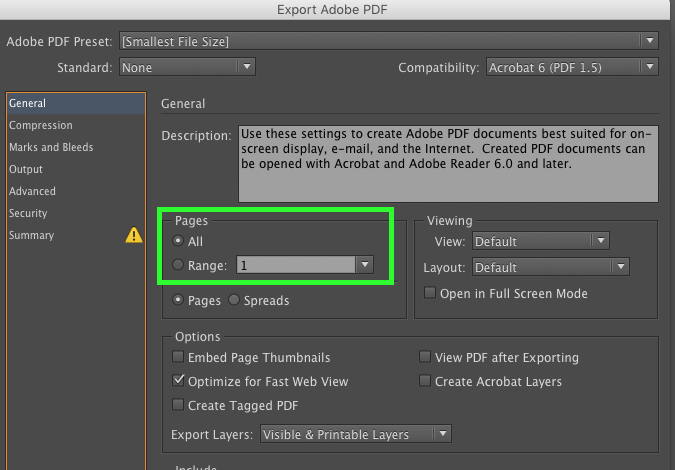Open the View dropdown under Viewing
Viewport: 675px width, 470px height.
(540, 241)
